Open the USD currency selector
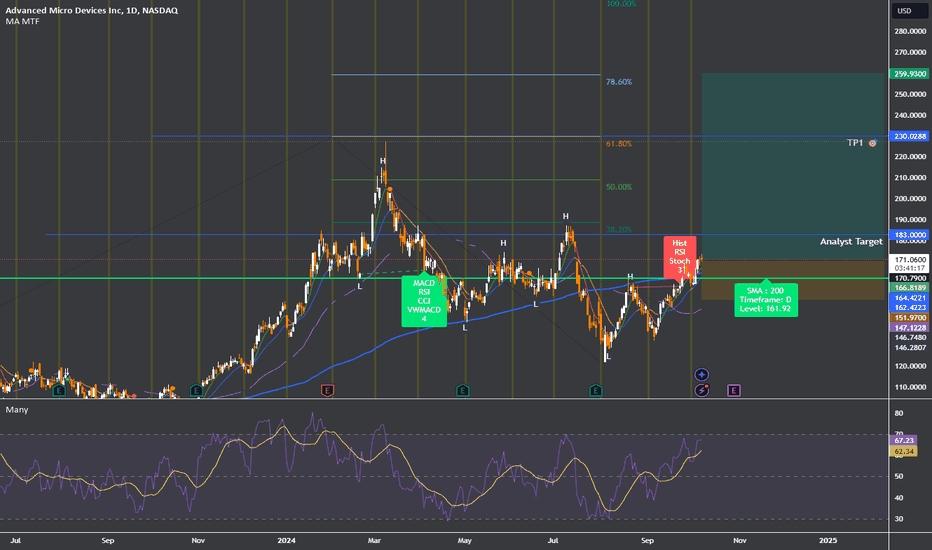The image size is (932, 550). 909,11
